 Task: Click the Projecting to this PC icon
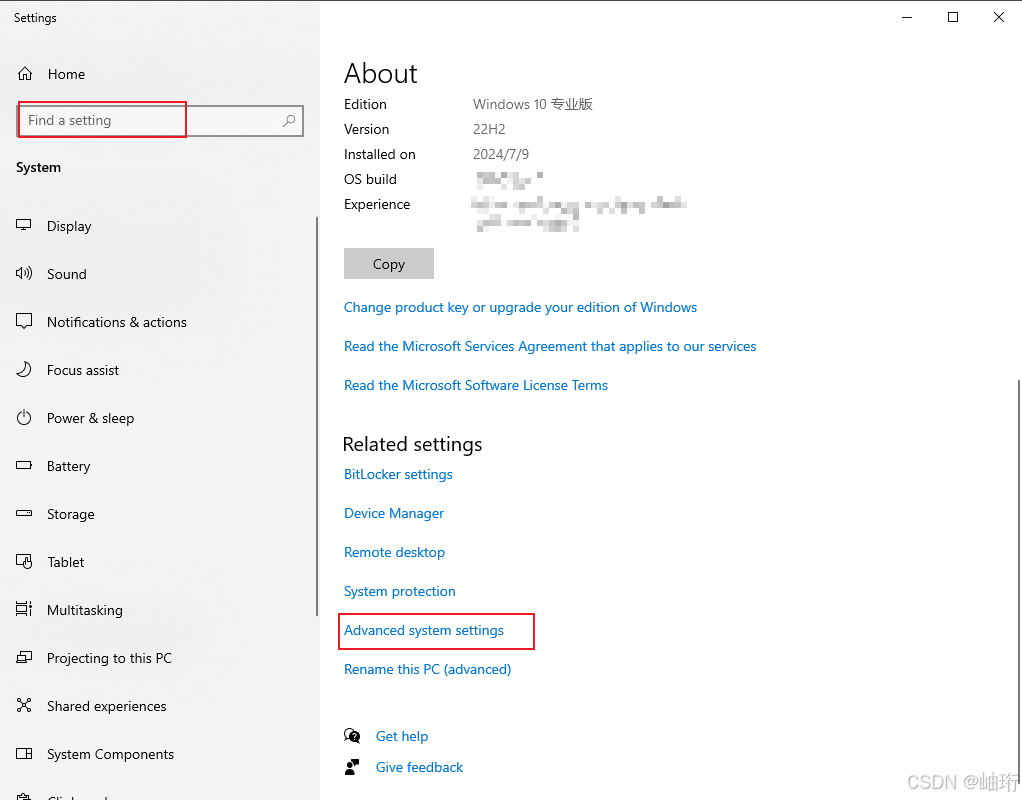(x=23, y=657)
